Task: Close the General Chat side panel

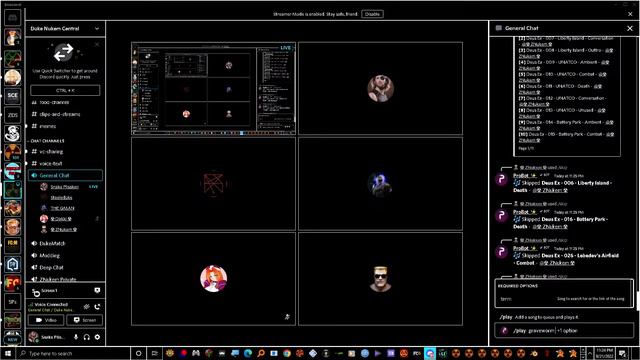Action: [x=630, y=28]
